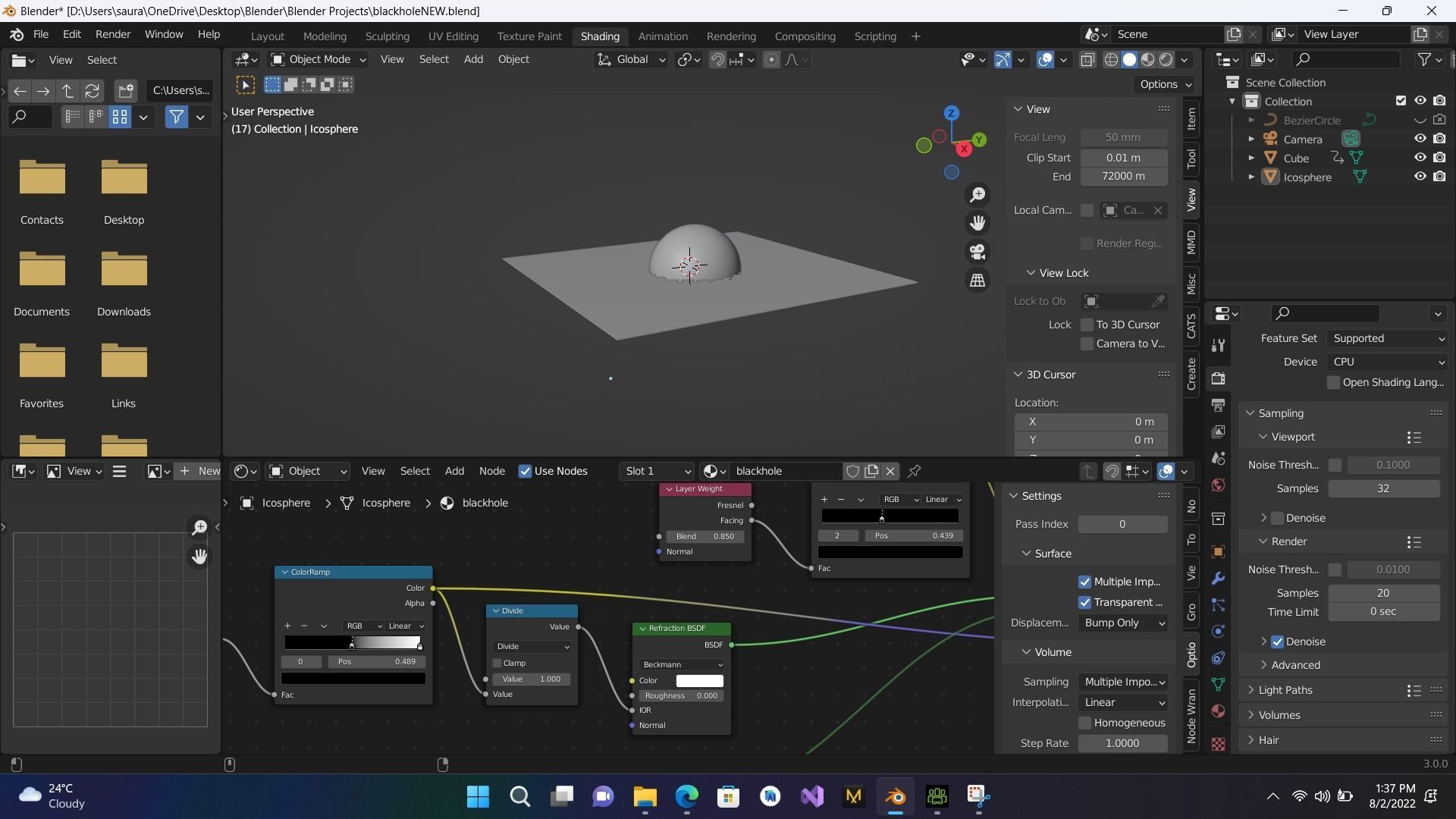1456x819 pixels.
Task: Disable the Use Nodes checkbox
Action: click(526, 471)
